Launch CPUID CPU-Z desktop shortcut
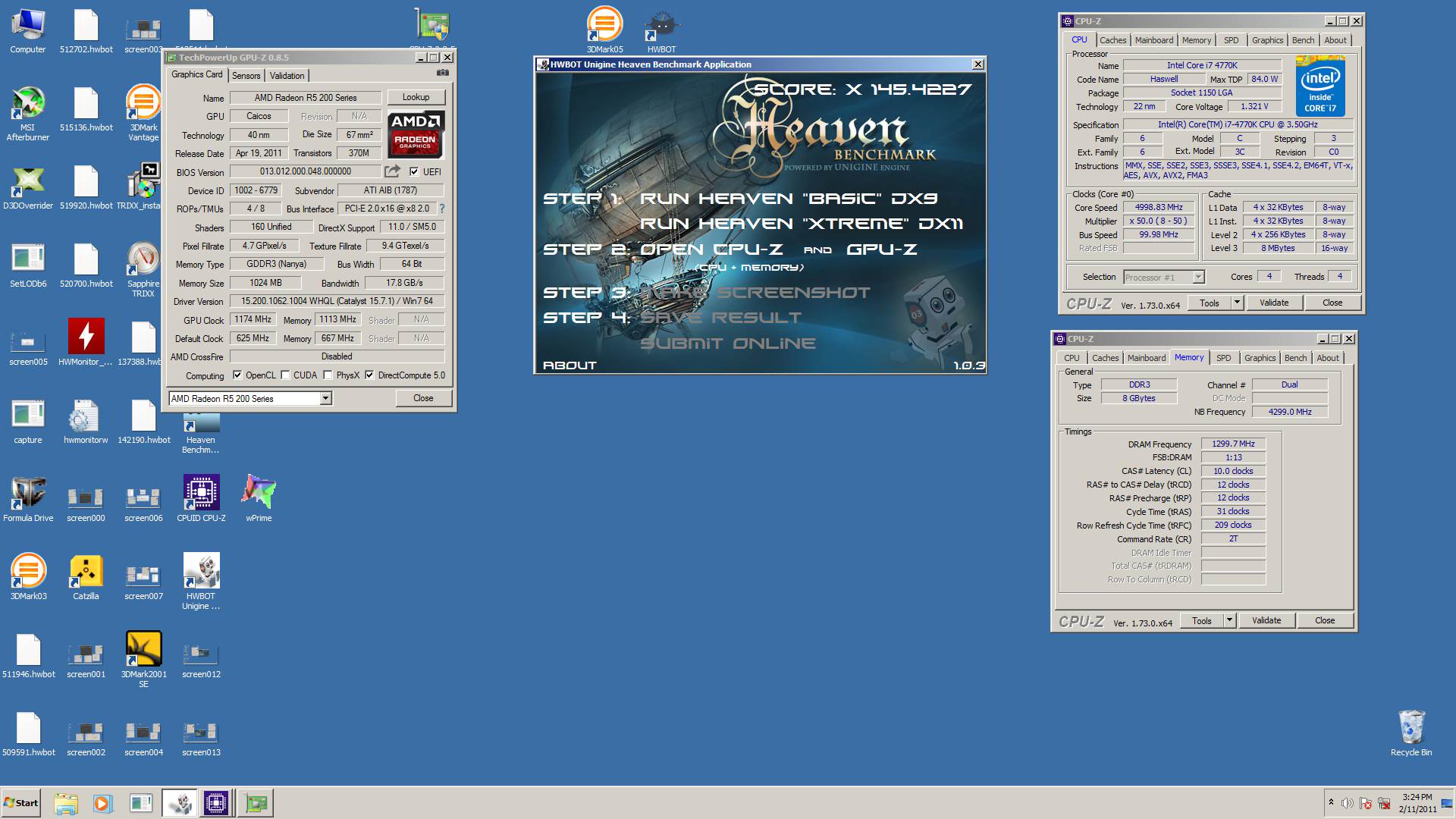The height and width of the screenshot is (819, 1456). [201, 499]
